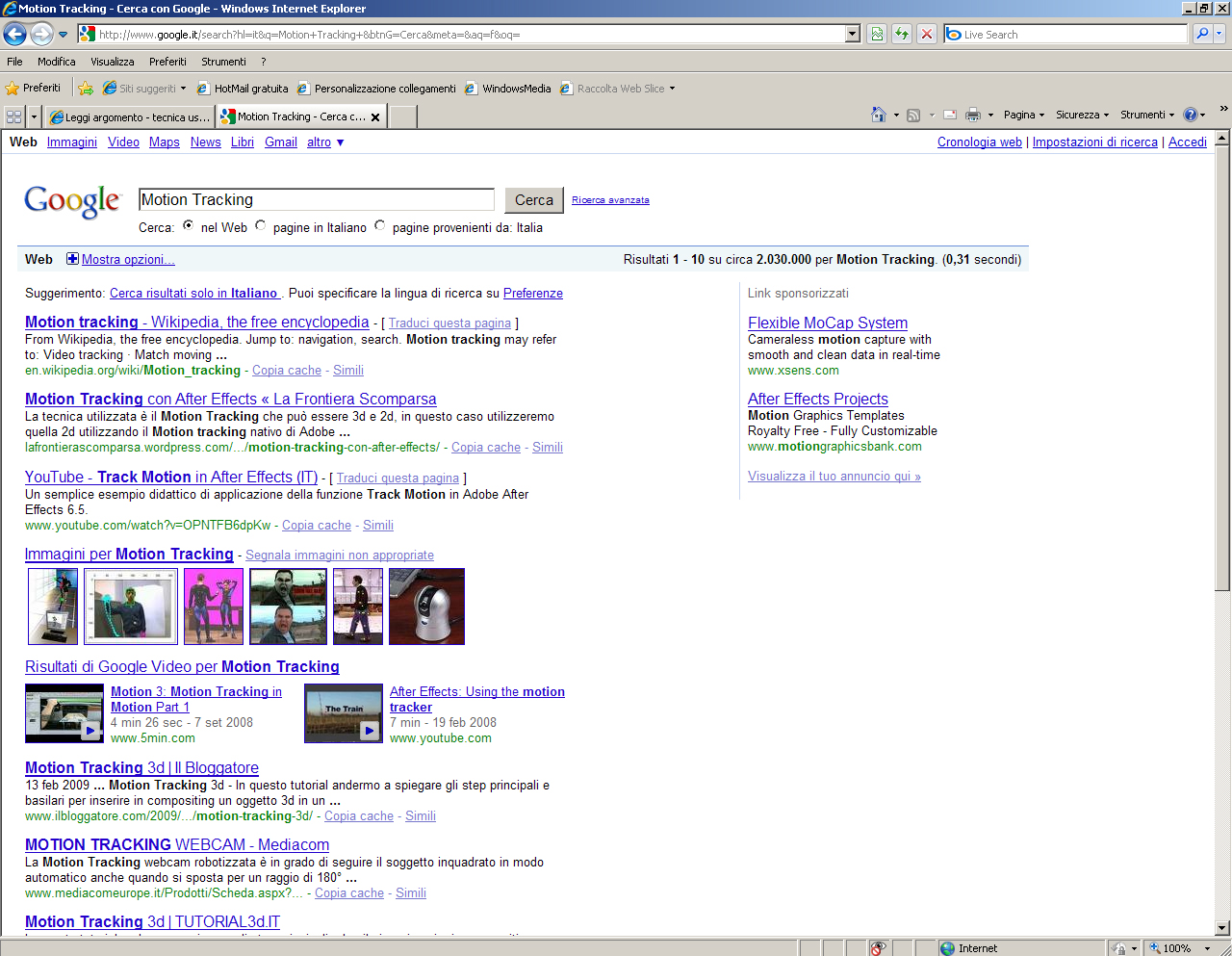Click the Refresh page icon
The height and width of the screenshot is (956, 1232).
coord(902,35)
